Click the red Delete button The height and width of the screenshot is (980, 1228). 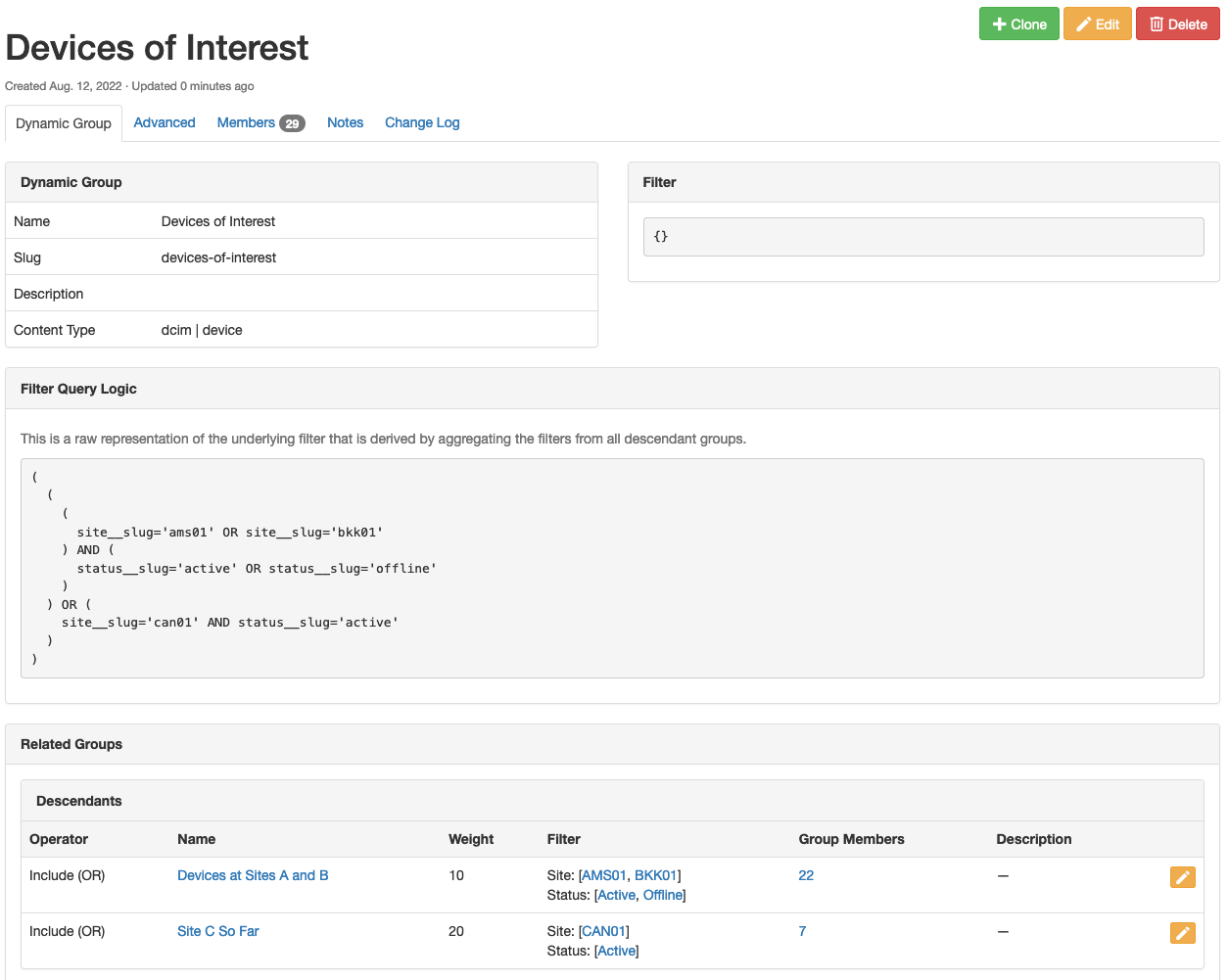(x=1177, y=24)
